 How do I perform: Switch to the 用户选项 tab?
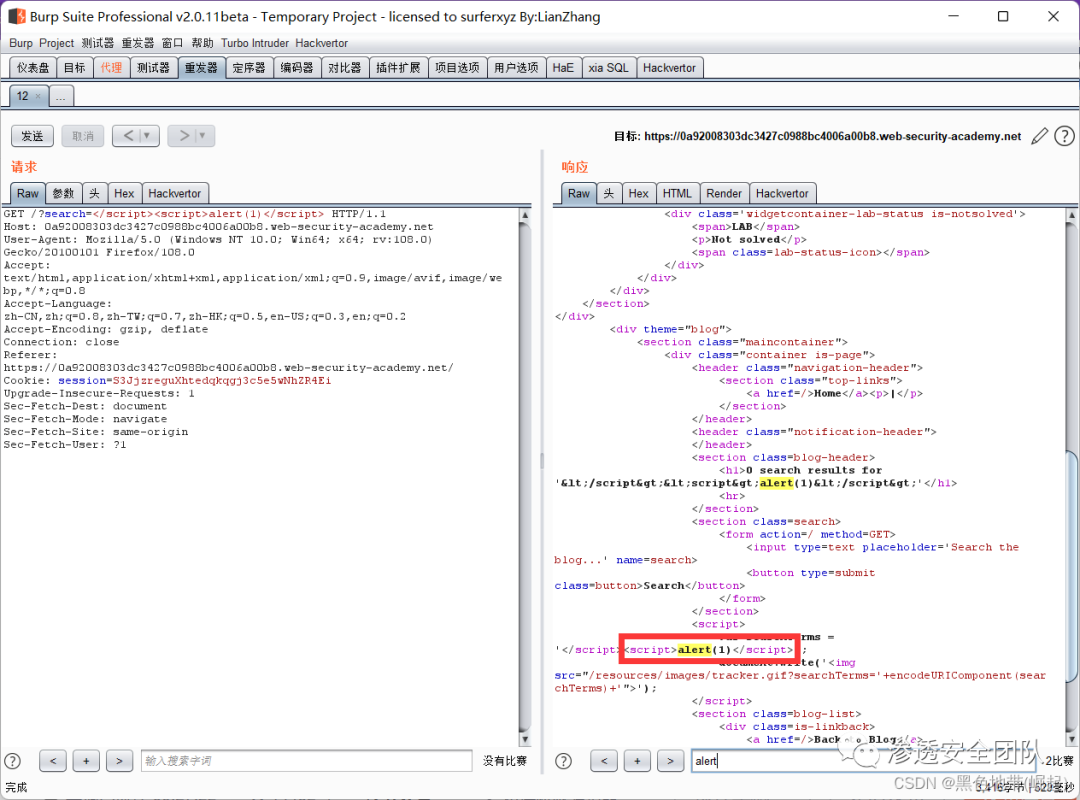click(517, 68)
